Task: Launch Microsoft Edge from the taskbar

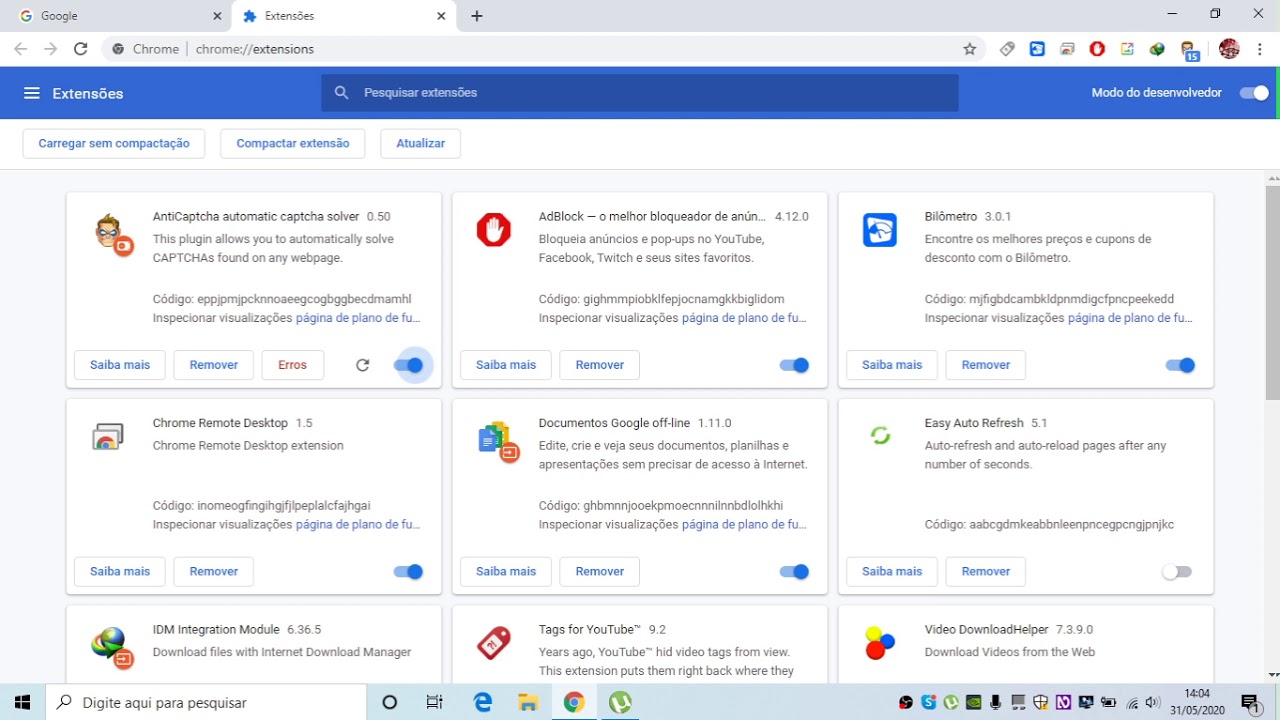Action: pos(483,703)
